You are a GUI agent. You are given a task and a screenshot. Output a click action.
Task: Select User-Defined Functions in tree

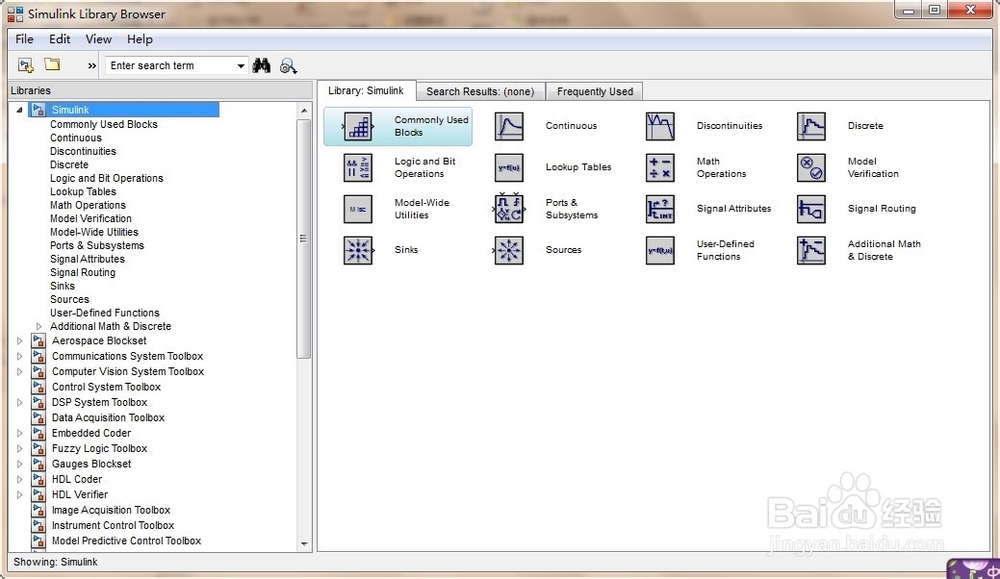click(105, 312)
